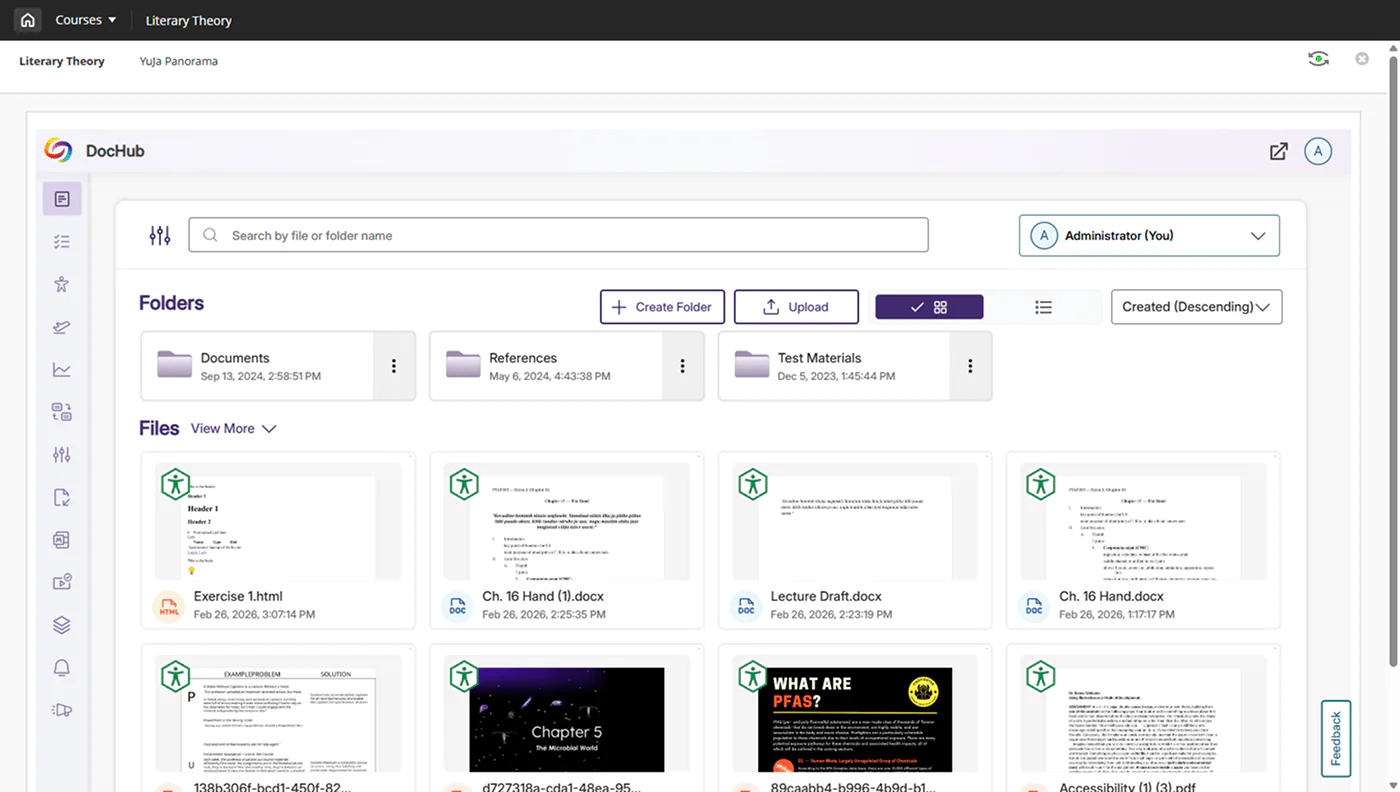The height and width of the screenshot is (792, 1400).
Task: Open the stacked layers icon in the sidebar
Action: coord(62,625)
